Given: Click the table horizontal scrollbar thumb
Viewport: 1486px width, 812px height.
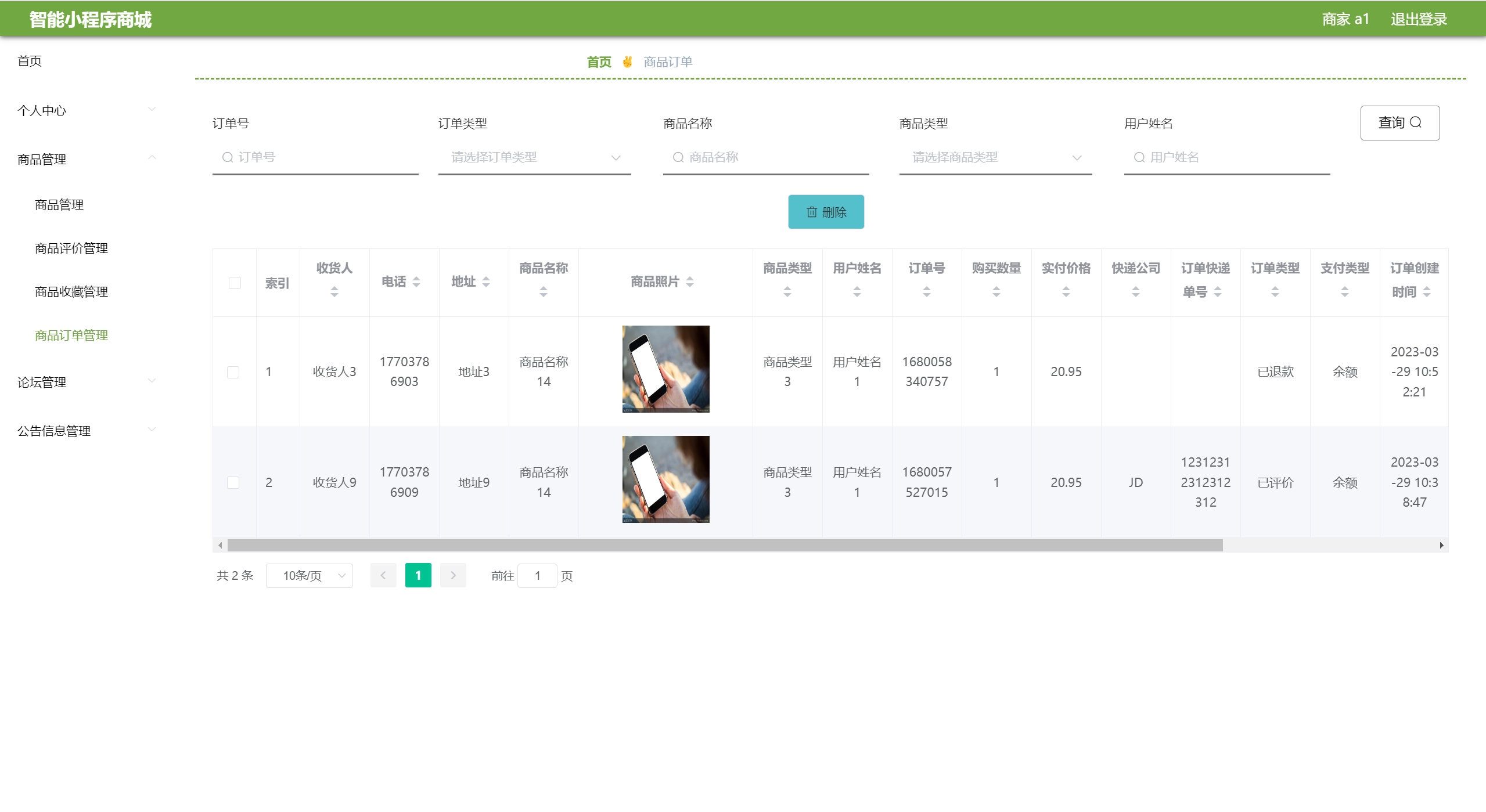Looking at the screenshot, I should pyautogui.click(x=725, y=546).
